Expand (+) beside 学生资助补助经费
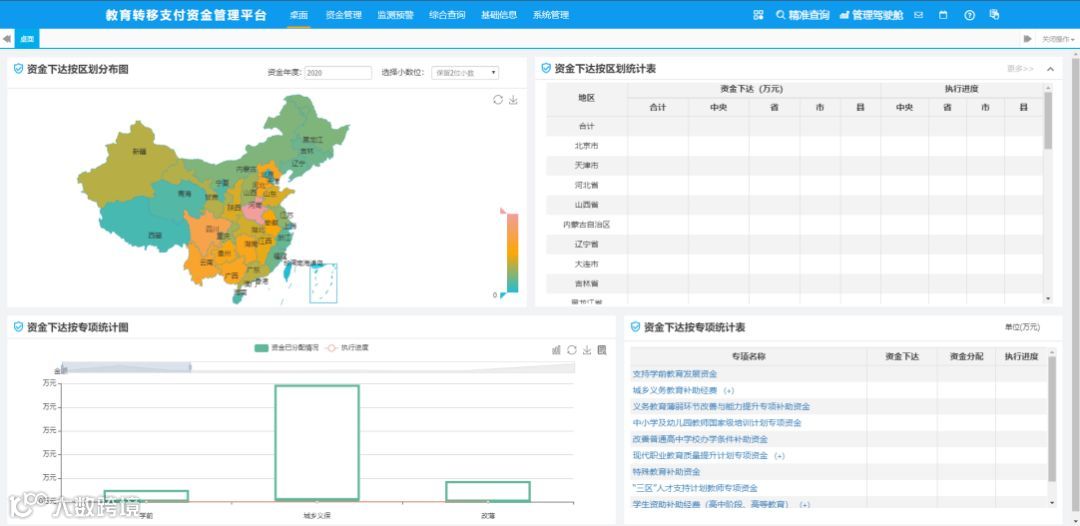Screen dimensions: 1080x526 [x=804, y=505]
